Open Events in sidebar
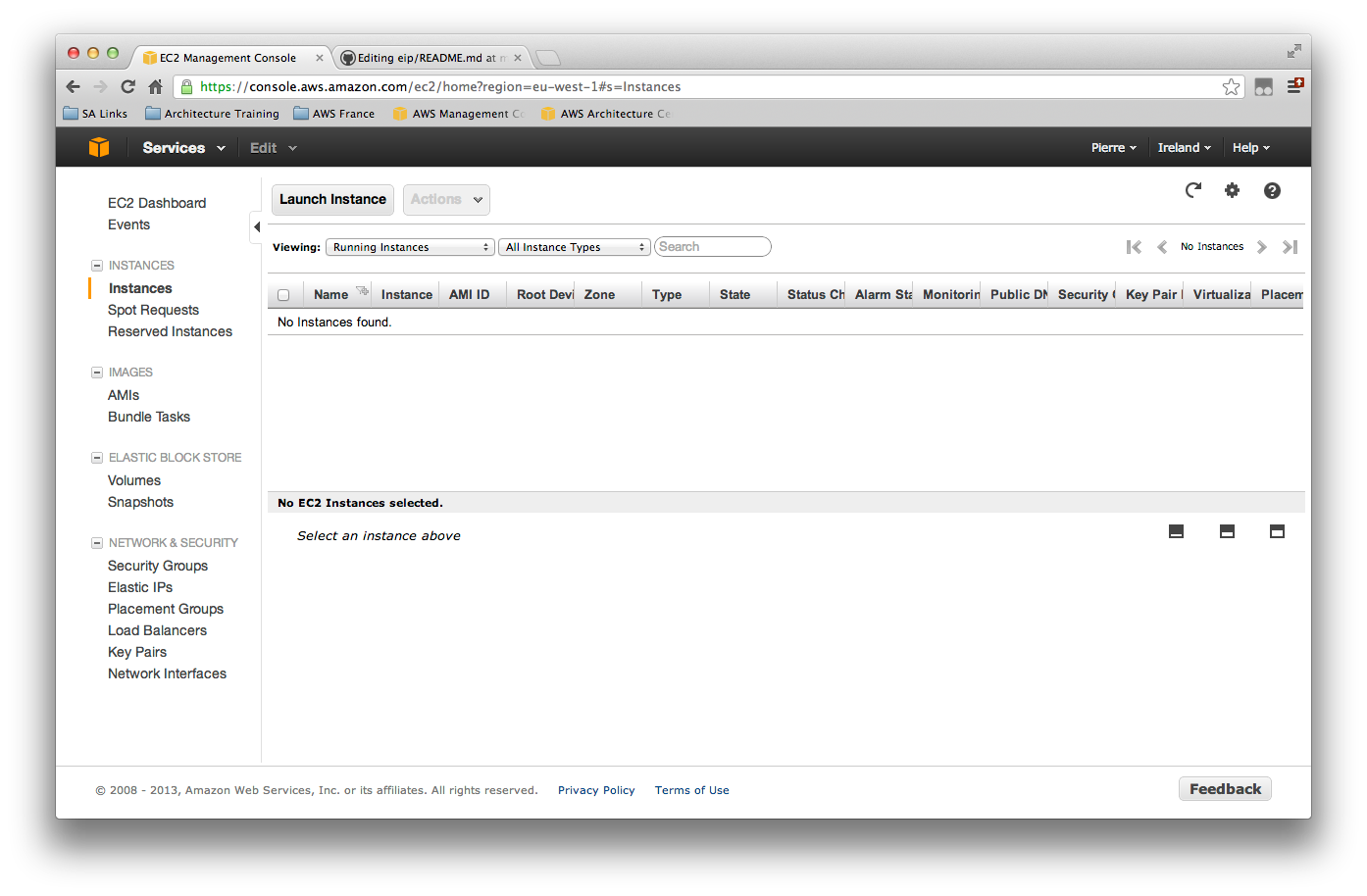Viewport: 1367px width, 896px height. pyautogui.click(x=128, y=224)
